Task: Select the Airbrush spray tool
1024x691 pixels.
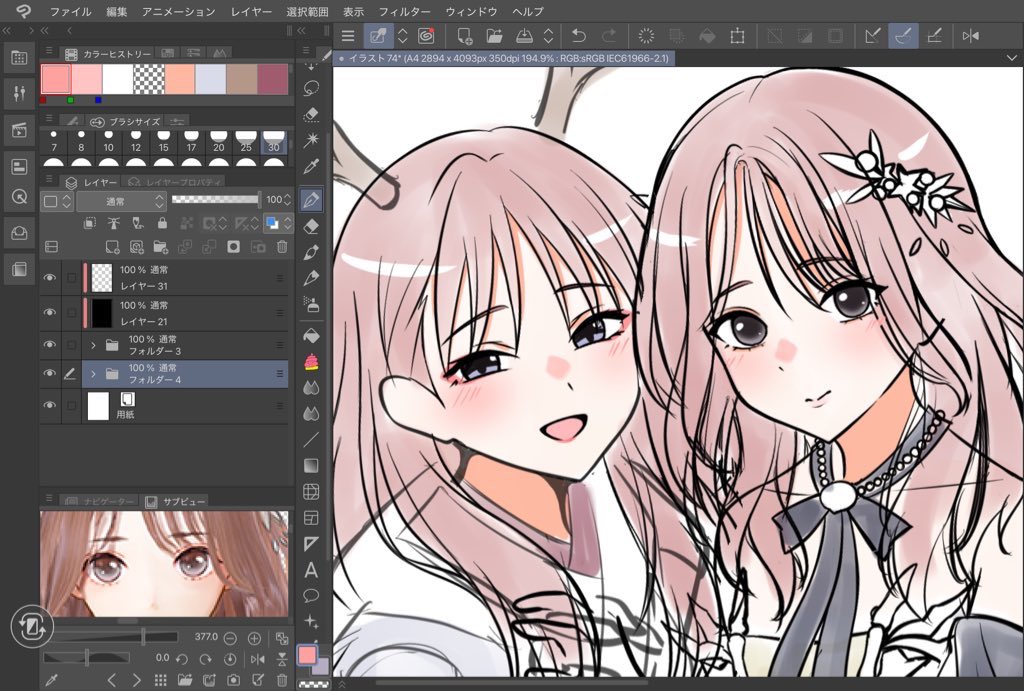Action: (312, 304)
